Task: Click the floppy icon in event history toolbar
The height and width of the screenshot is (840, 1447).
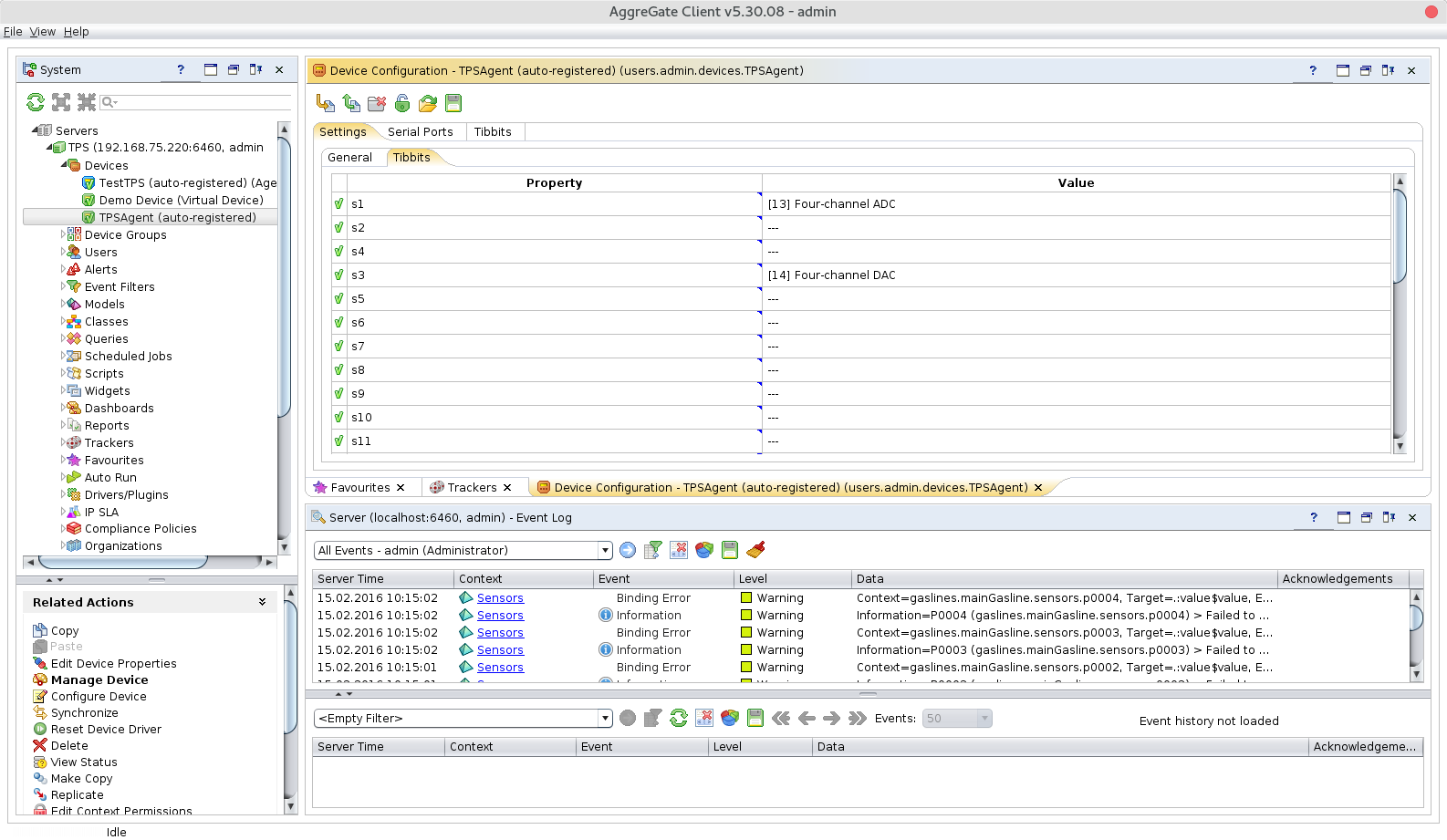Action: click(x=755, y=718)
